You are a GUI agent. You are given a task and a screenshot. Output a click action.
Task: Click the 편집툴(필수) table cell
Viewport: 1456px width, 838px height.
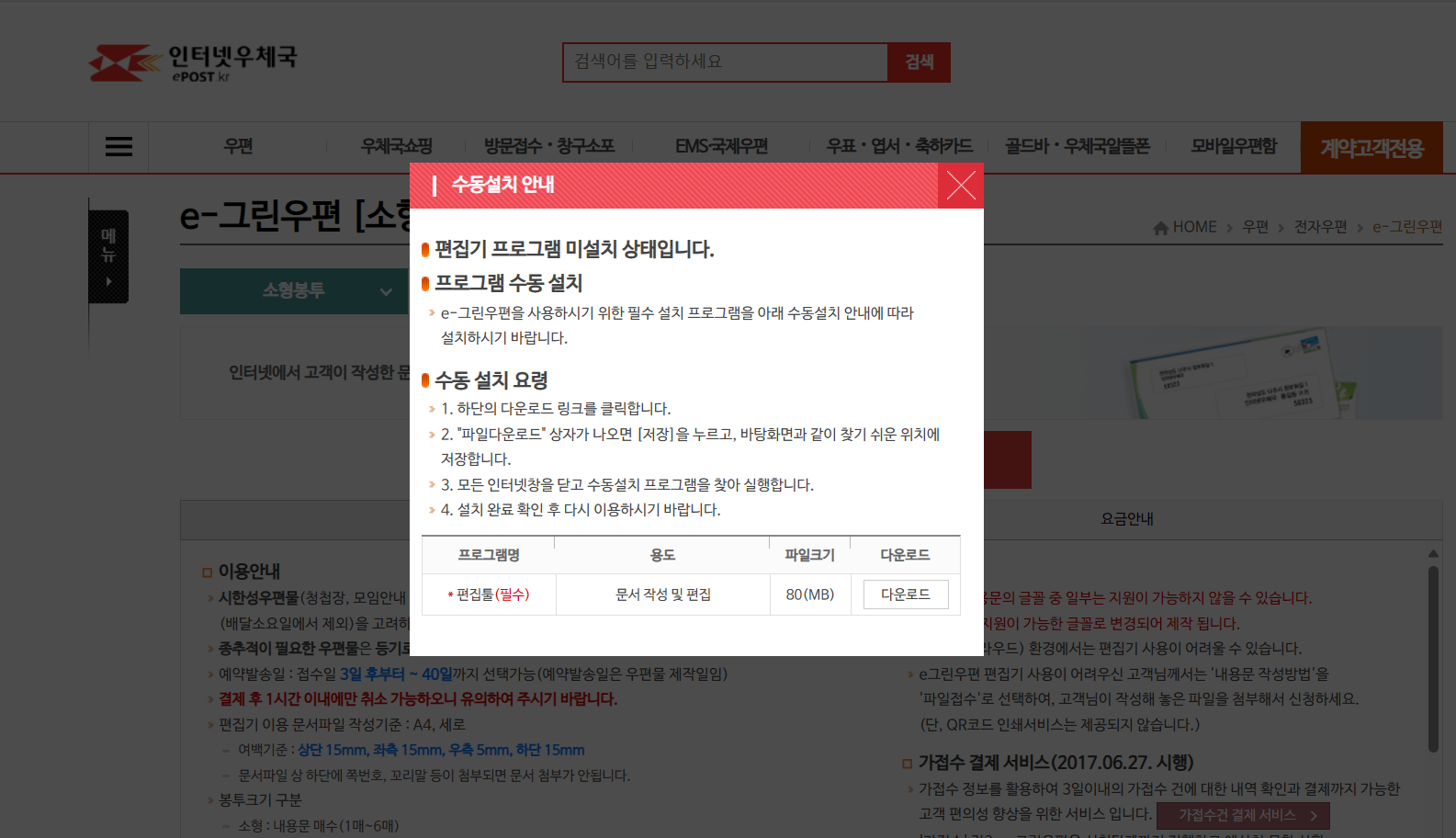coord(489,595)
